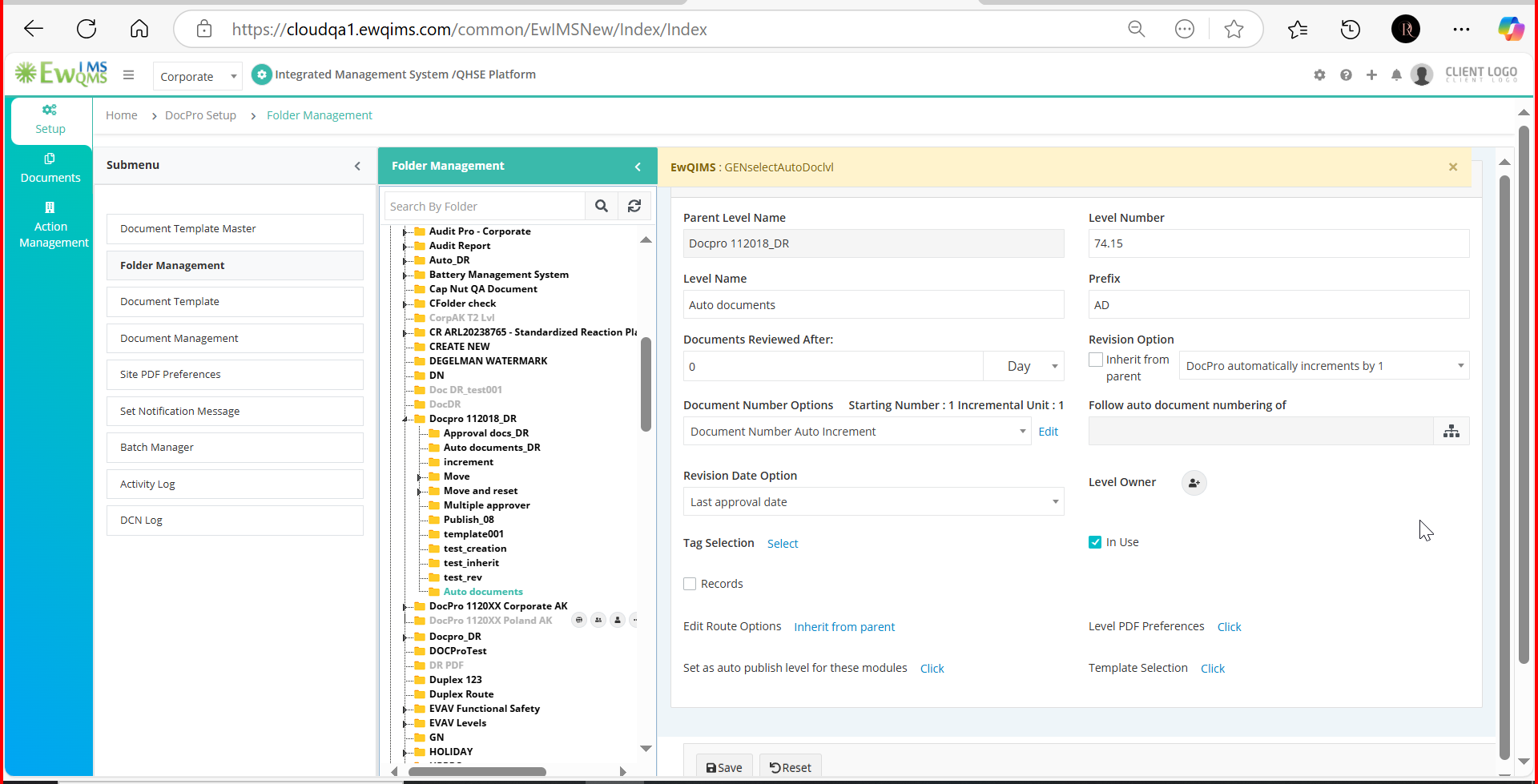Open the notifications bell icon
The height and width of the screenshot is (784, 1538).
(x=1396, y=75)
